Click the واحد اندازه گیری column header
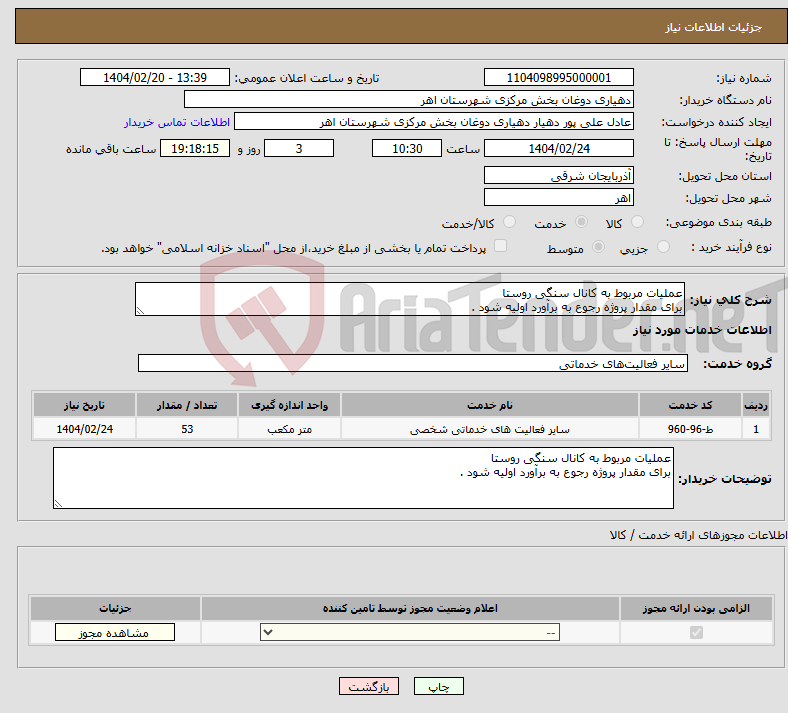This screenshot has width=788, height=713. (x=289, y=405)
